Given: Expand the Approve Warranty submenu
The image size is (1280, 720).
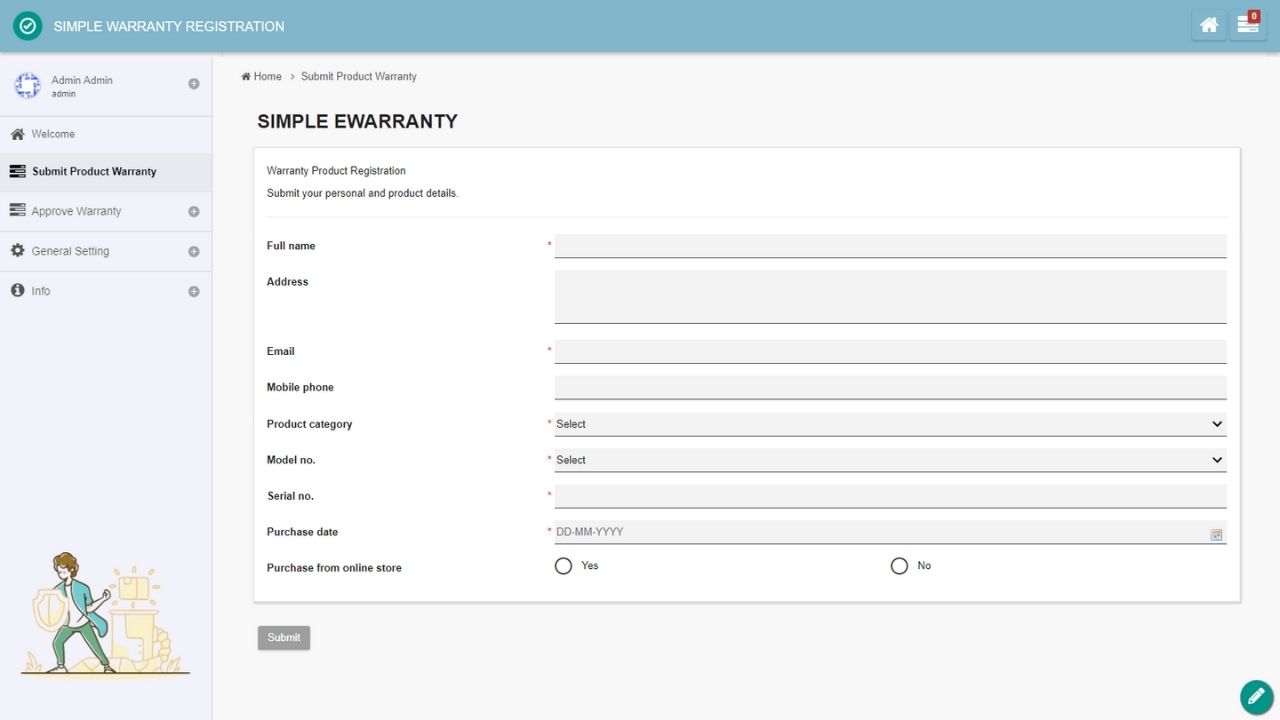Looking at the screenshot, I should coord(194,212).
